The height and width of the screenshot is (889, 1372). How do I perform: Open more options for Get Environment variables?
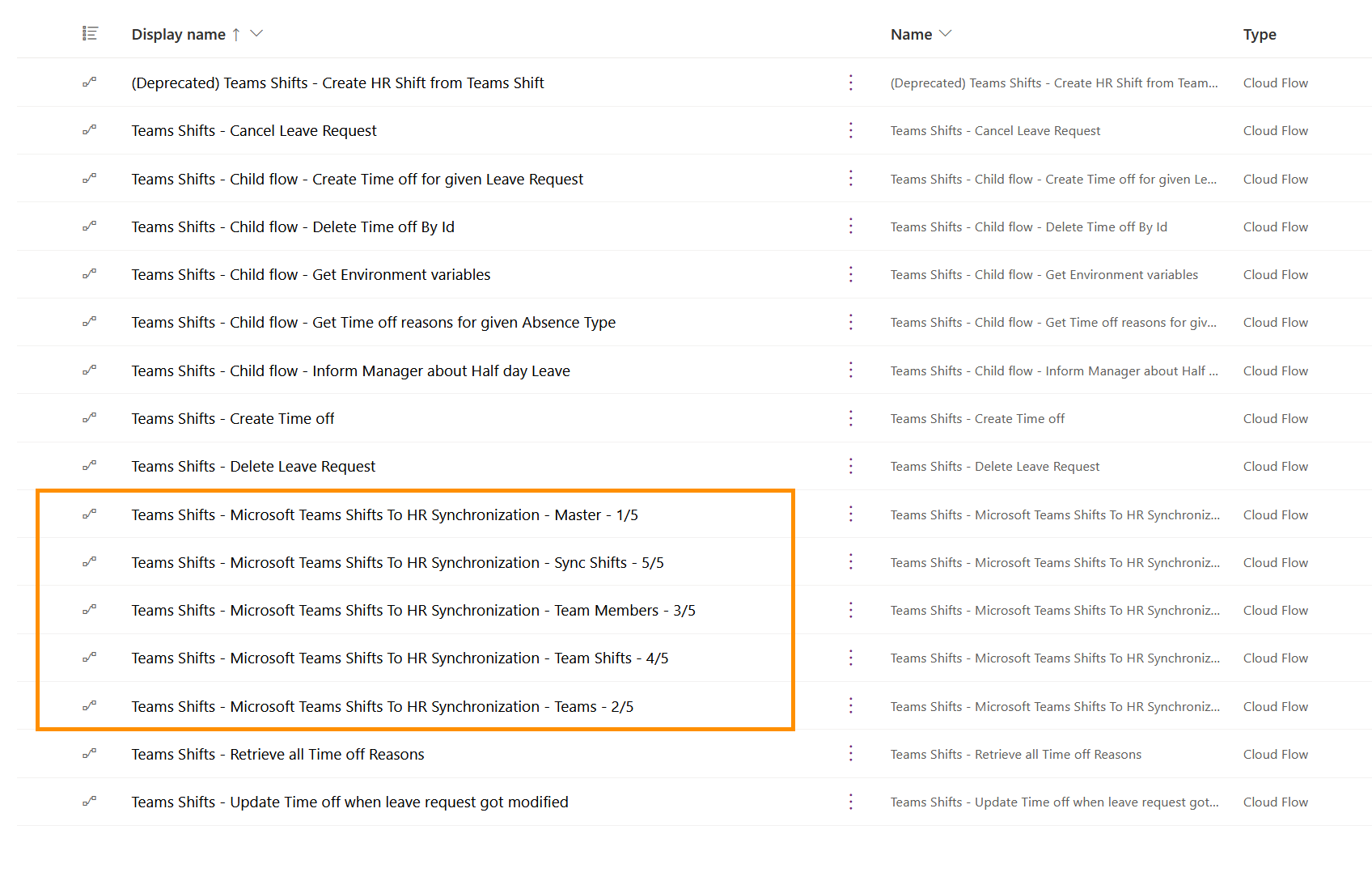click(850, 274)
